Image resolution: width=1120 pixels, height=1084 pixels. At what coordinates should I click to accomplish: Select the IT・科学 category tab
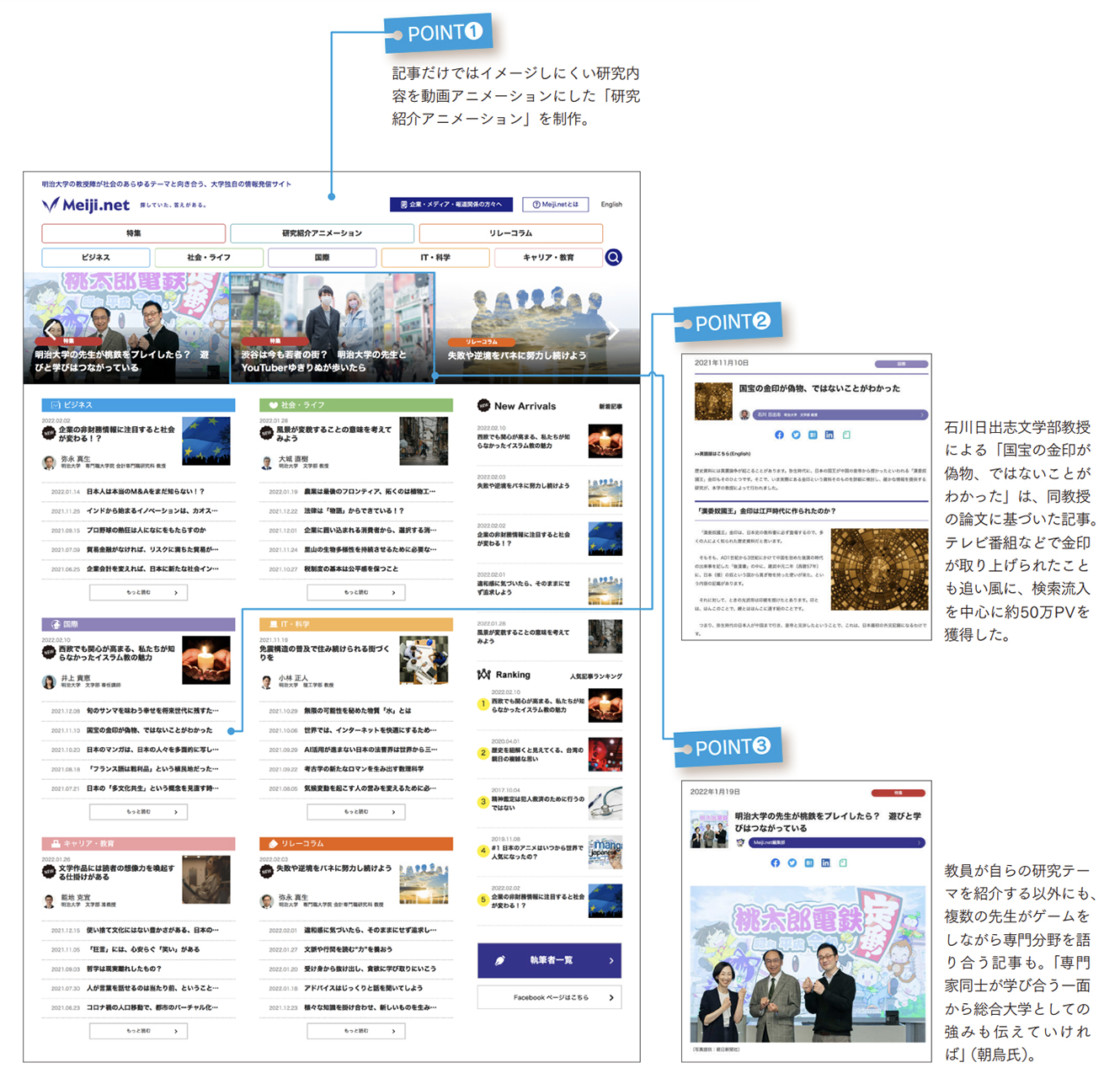coord(435,258)
